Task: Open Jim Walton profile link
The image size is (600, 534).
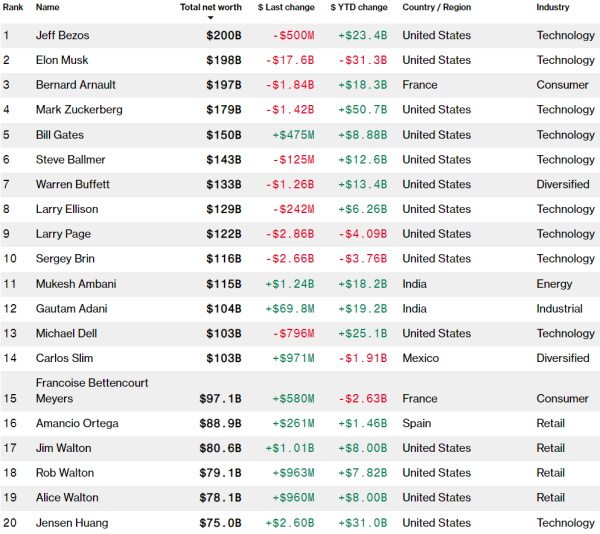Action: 64,448
